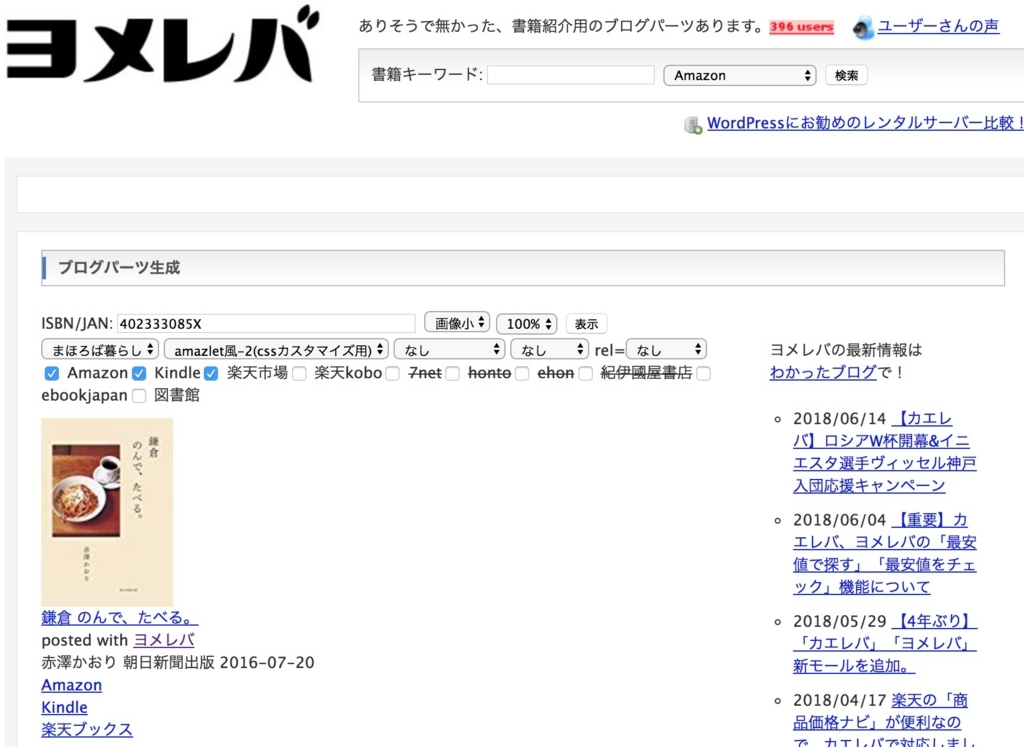Click the server icon before WordPress link
This screenshot has height=747, width=1024.
click(693, 125)
